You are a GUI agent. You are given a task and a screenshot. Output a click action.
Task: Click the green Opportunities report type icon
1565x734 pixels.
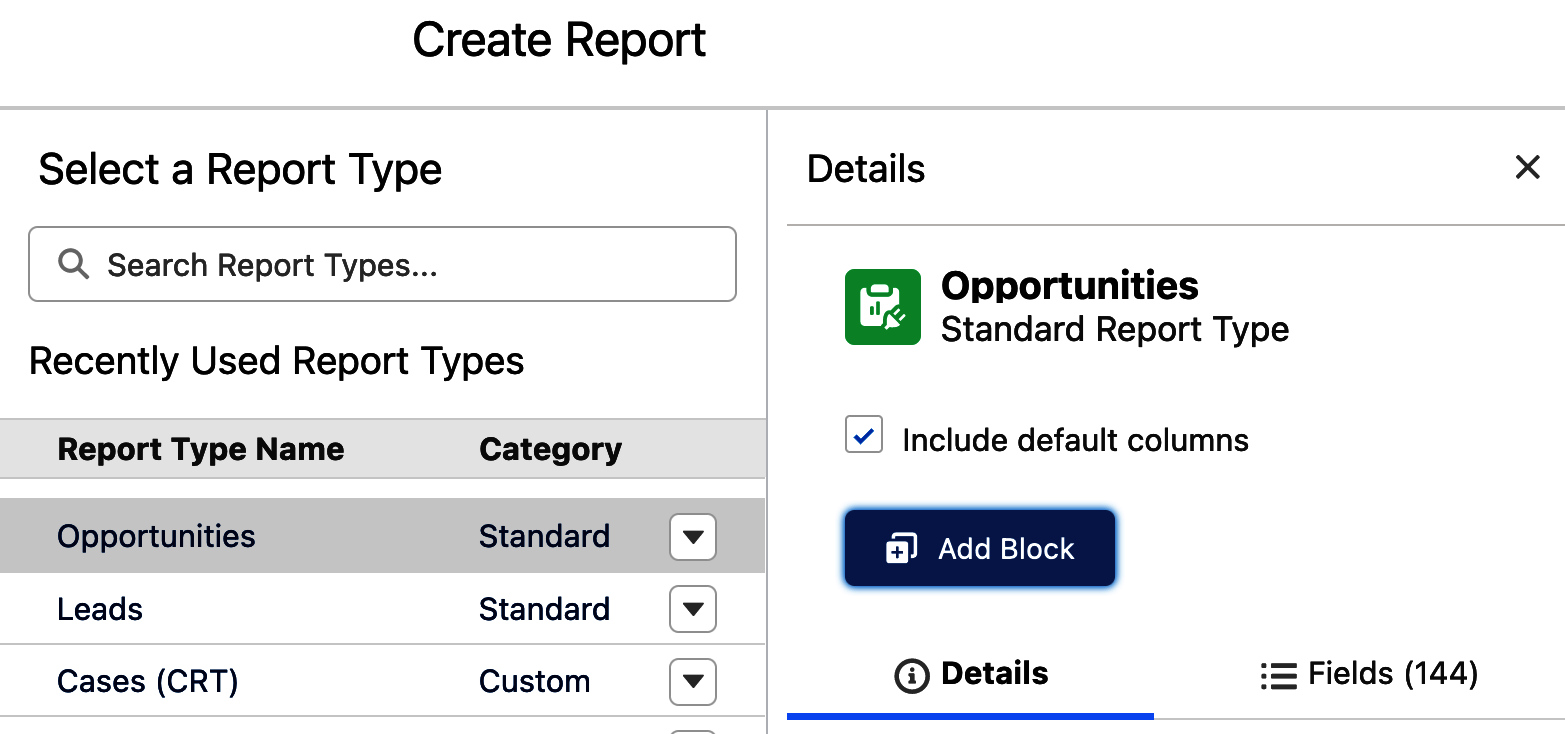click(882, 307)
